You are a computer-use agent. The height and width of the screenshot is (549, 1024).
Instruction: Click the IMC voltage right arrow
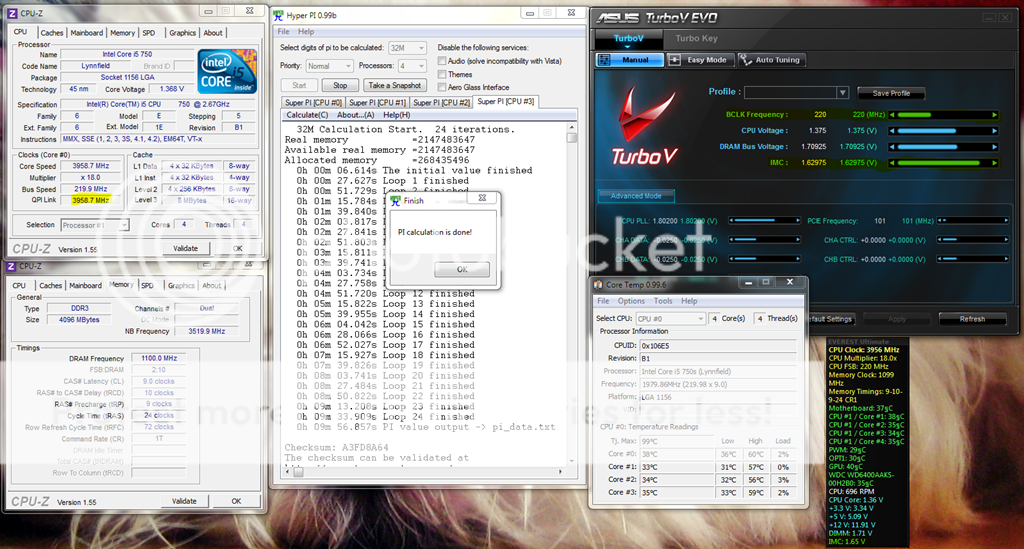pyautogui.click(x=994, y=161)
